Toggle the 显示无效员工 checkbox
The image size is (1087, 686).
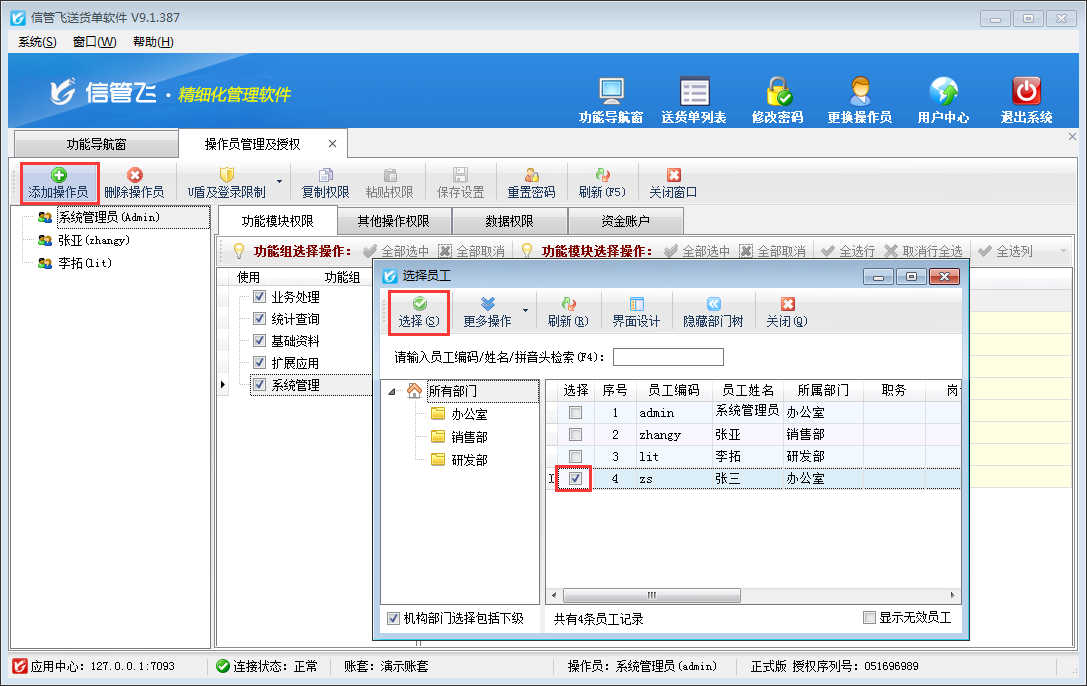[x=869, y=618]
